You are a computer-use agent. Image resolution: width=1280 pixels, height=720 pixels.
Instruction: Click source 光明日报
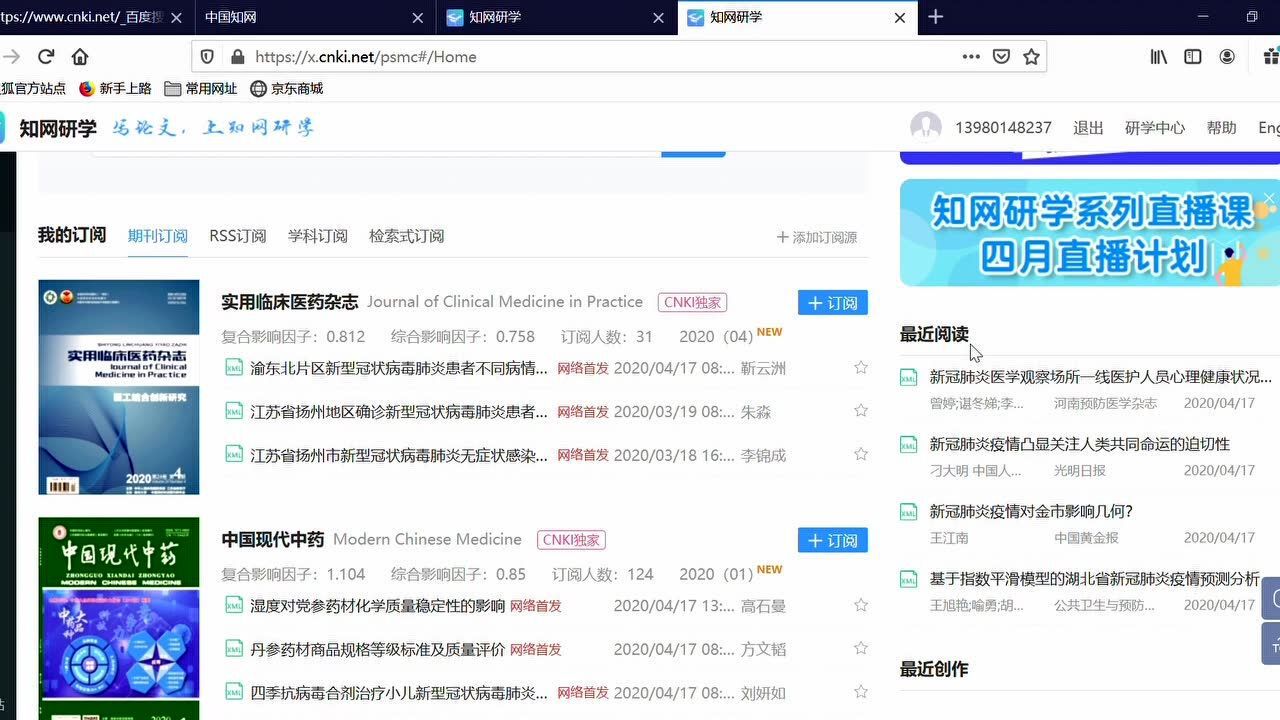[x=1080, y=470]
